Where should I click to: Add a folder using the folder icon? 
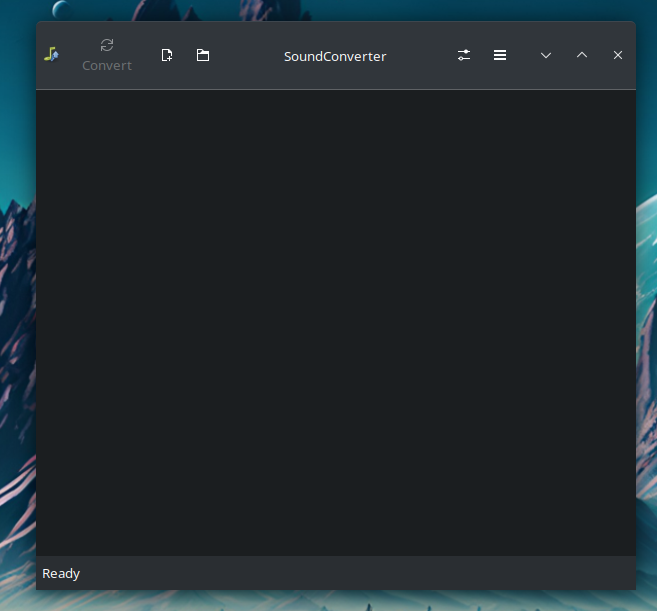tap(203, 55)
